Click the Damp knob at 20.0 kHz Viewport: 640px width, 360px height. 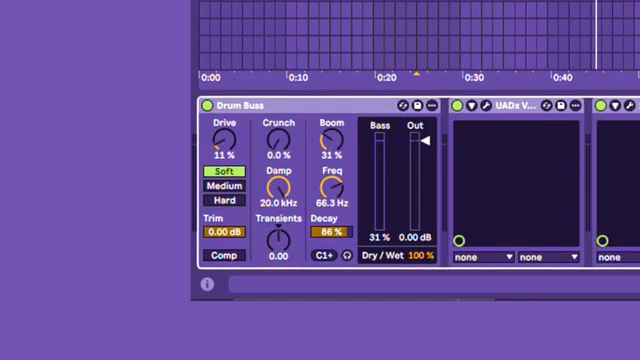pyautogui.click(x=278, y=188)
